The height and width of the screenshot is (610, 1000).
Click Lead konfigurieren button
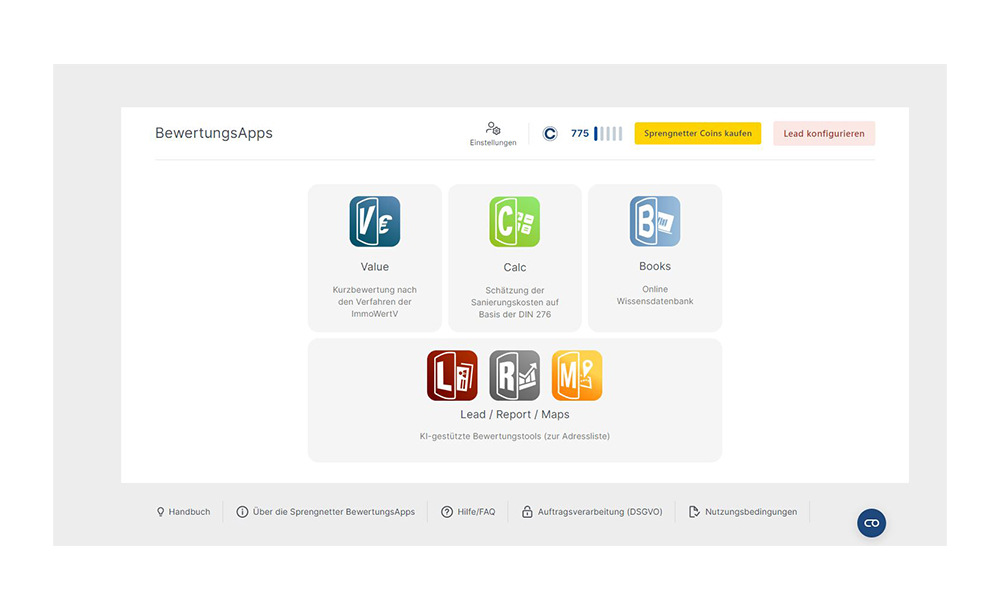pos(824,133)
